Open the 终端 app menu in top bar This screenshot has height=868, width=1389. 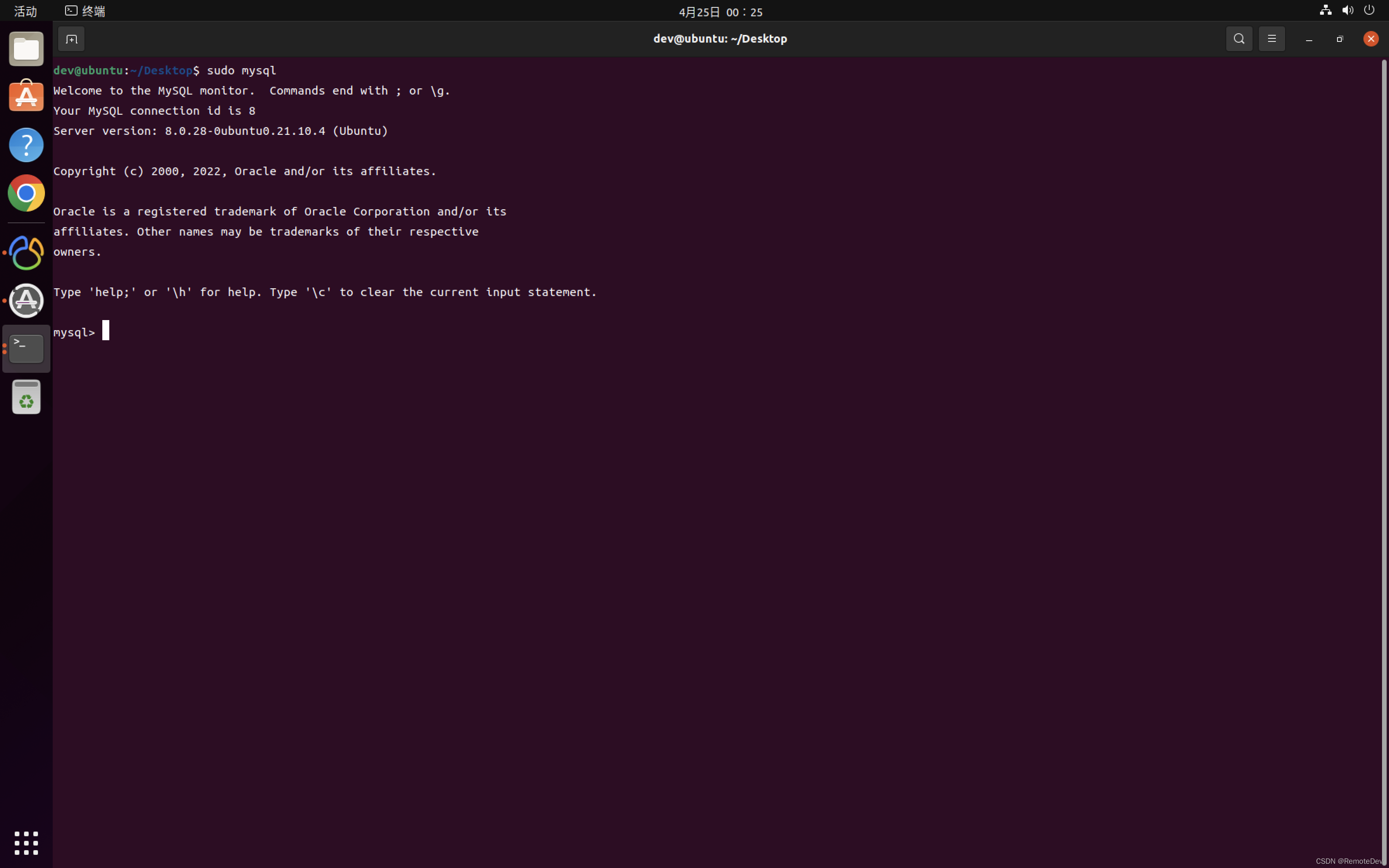click(x=85, y=11)
